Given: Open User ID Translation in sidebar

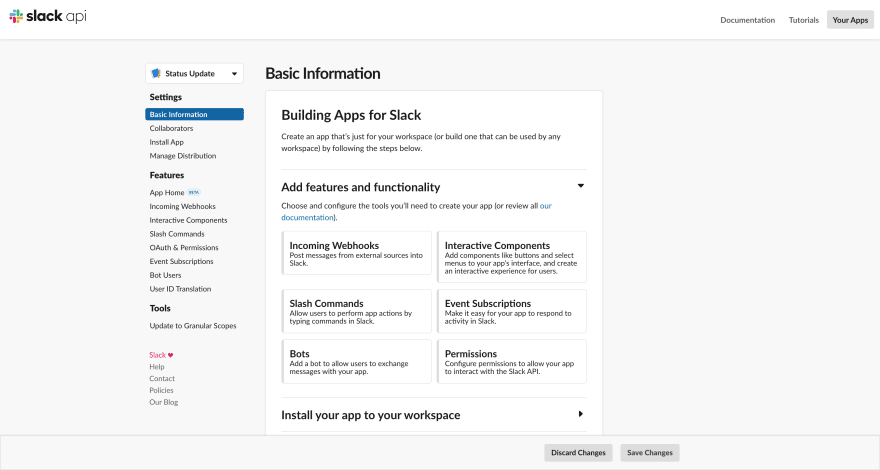Looking at the screenshot, I should 180,289.
